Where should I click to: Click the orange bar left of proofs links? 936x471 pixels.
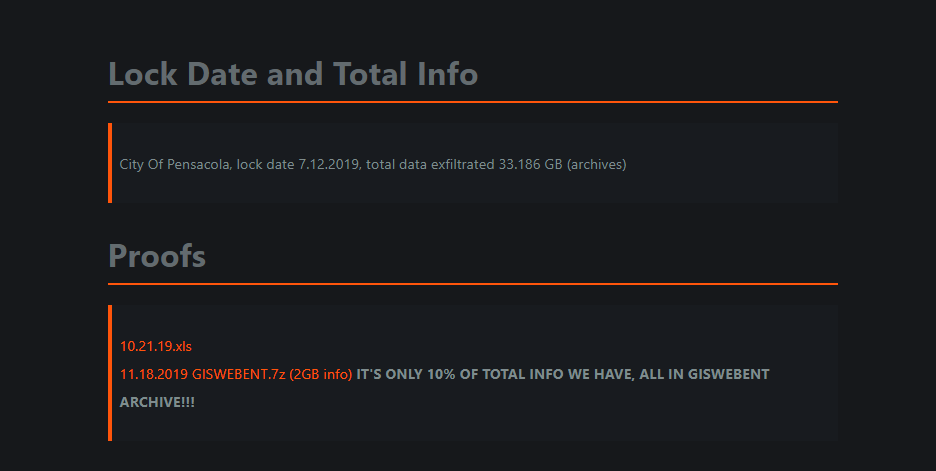pyautogui.click(x=110, y=373)
